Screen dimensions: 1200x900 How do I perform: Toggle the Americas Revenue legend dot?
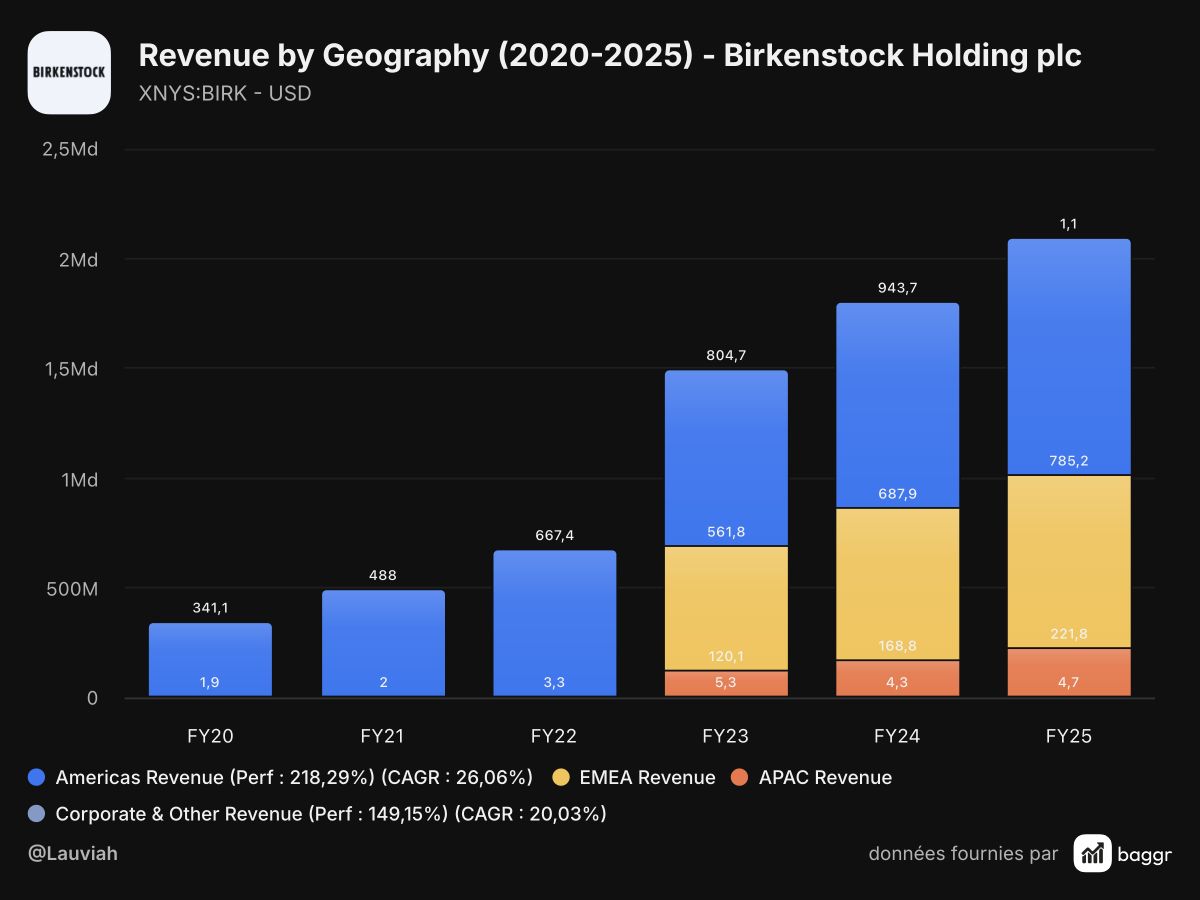[37, 778]
